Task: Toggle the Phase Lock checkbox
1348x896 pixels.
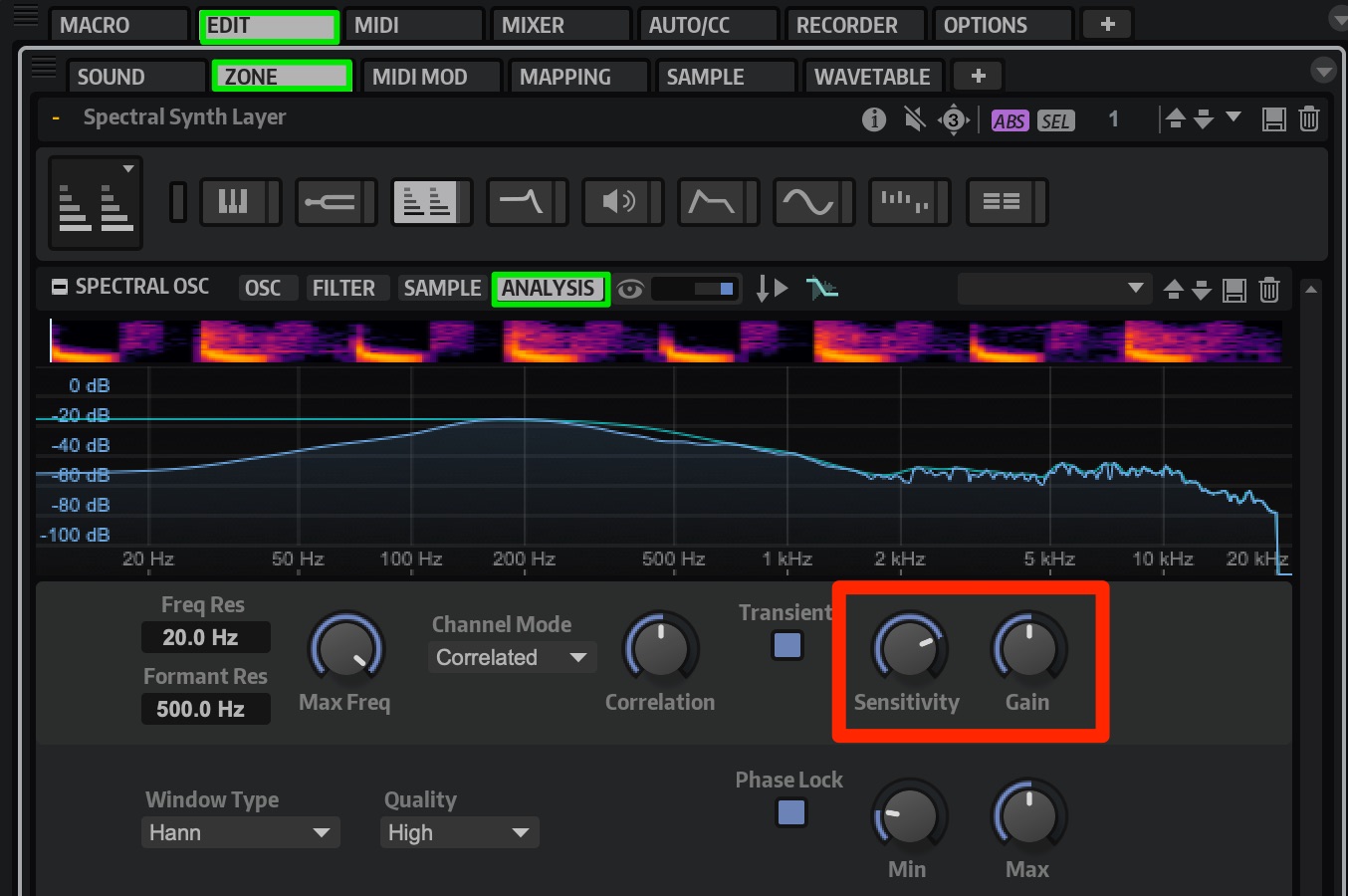Action: coord(791,812)
